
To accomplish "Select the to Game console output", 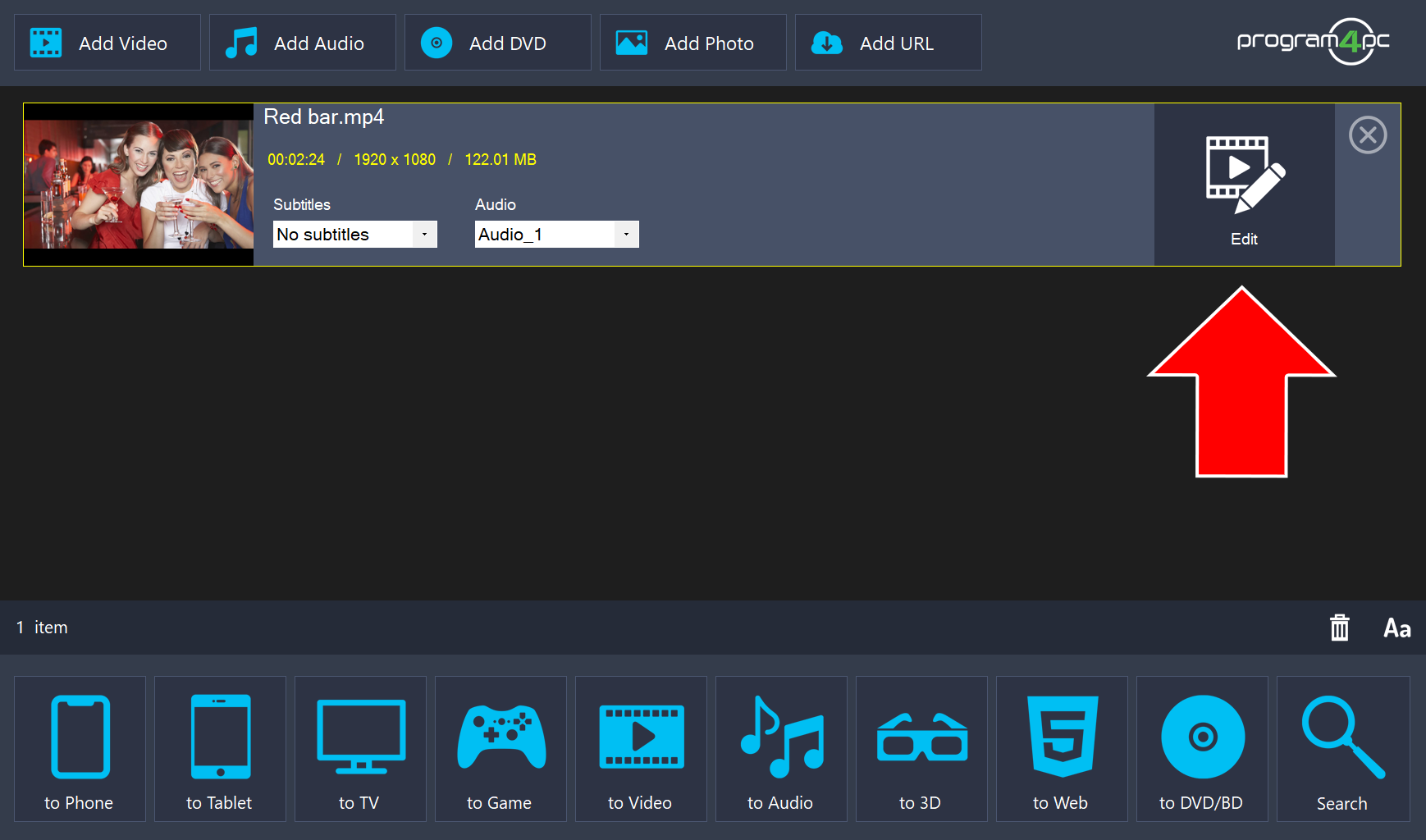I will [500, 749].
